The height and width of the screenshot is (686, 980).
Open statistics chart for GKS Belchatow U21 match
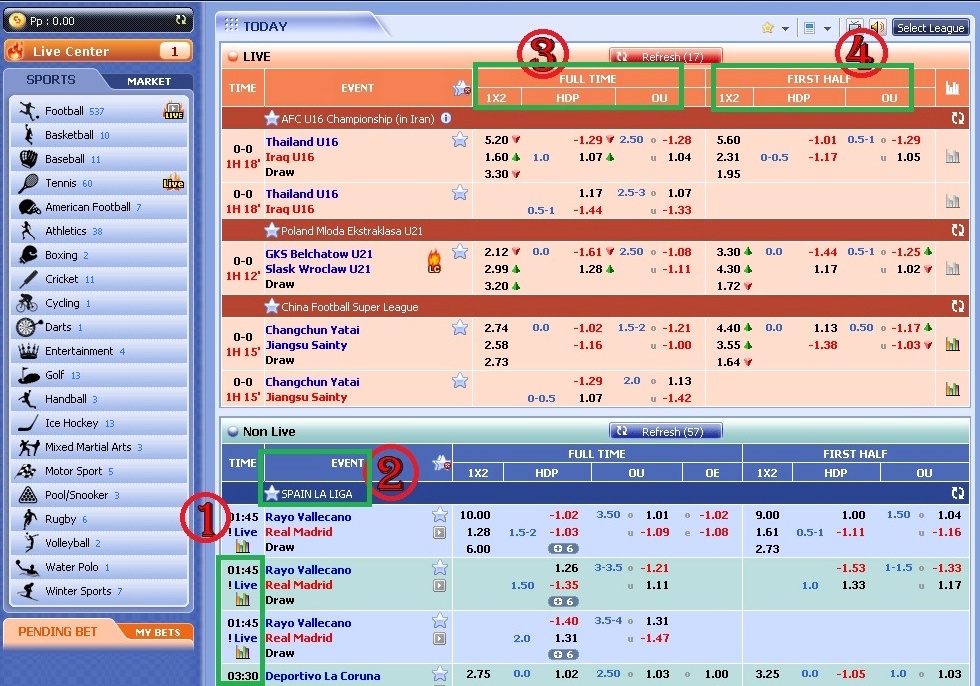click(952, 269)
